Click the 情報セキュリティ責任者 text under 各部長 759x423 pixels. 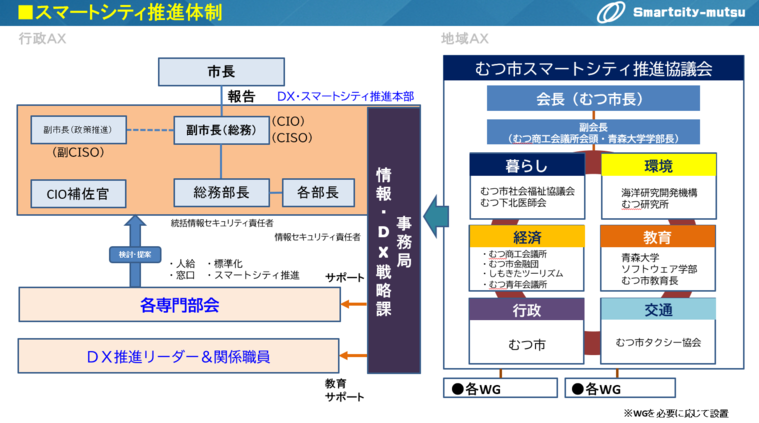pyautogui.click(x=318, y=237)
